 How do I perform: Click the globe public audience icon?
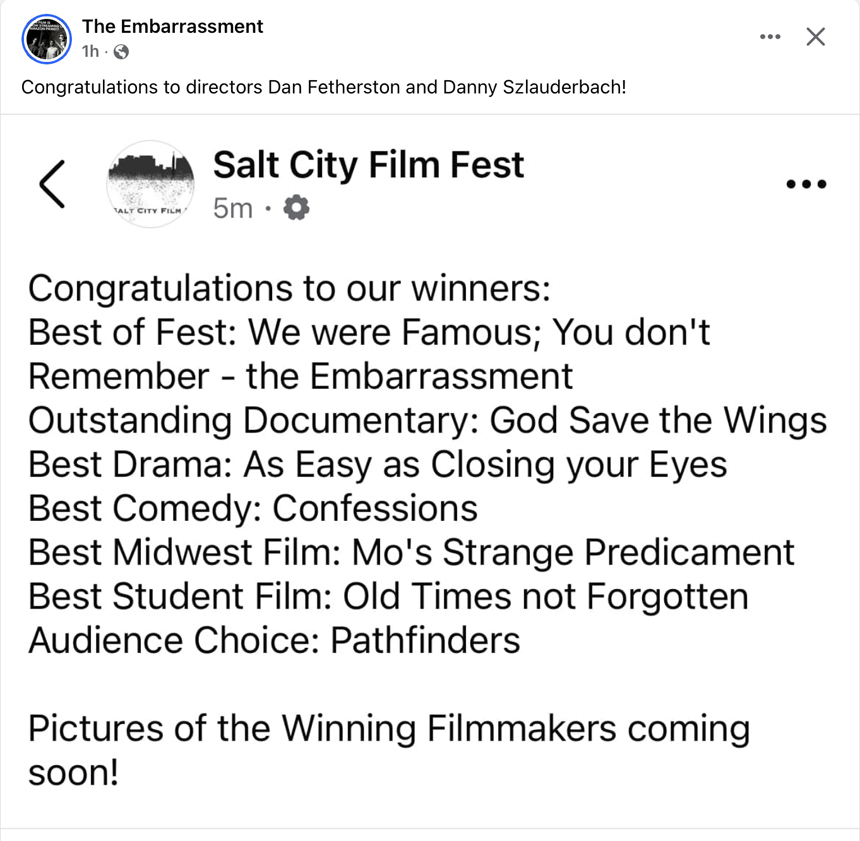pyautogui.click(x=122, y=51)
